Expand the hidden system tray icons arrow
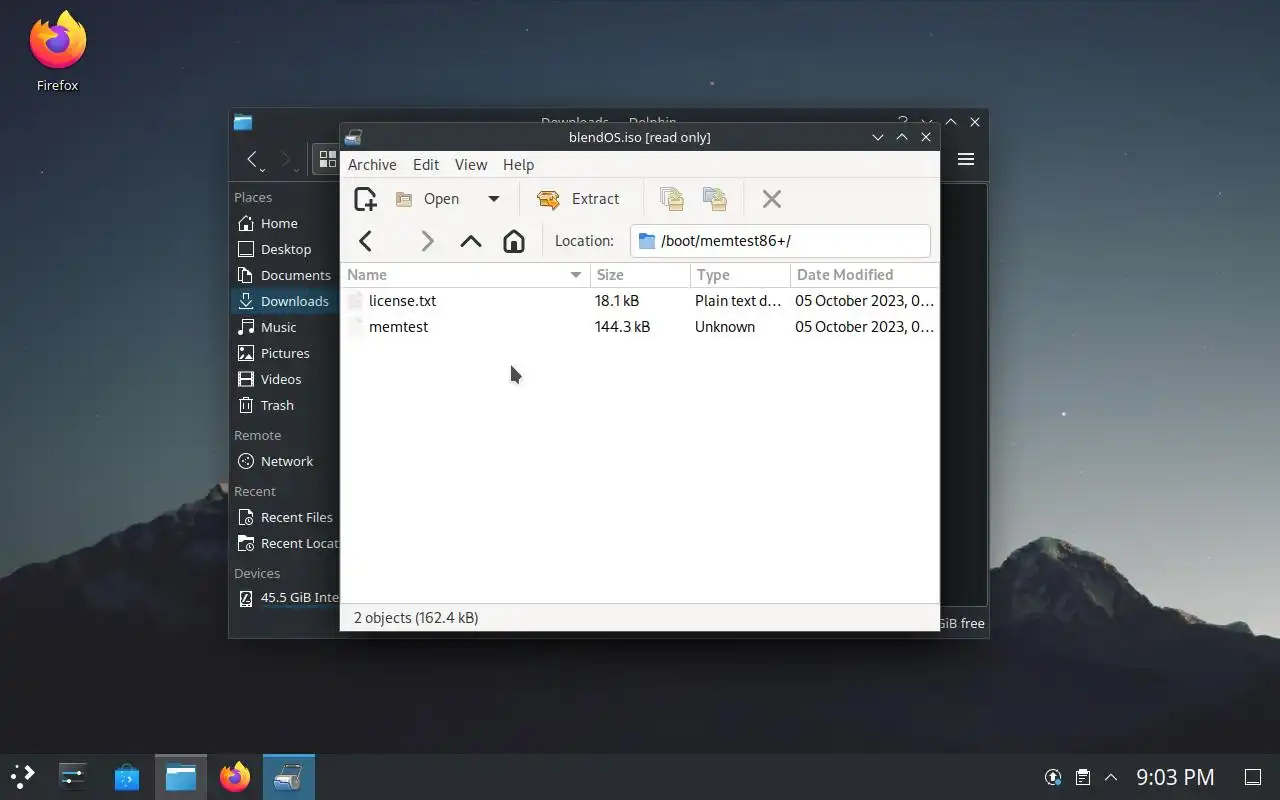This screenshot has width=1280, height=800. click(1110, 777)
